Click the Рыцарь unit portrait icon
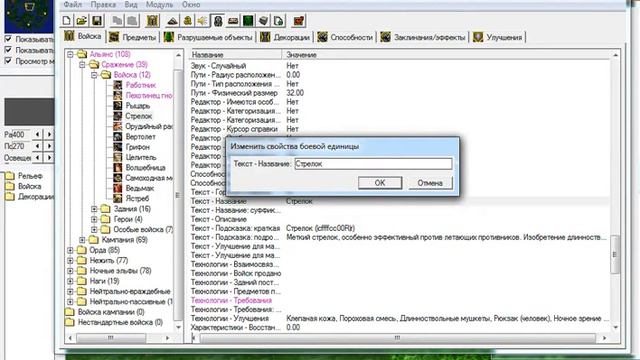The image size is (640, 360). 118,105
